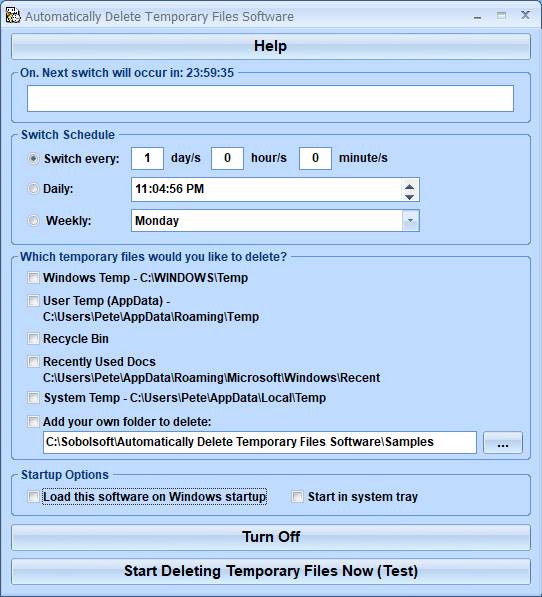Expand the Monday weekday dropdown
Viewport: 542px width, 597px height.
click(411, 220)
